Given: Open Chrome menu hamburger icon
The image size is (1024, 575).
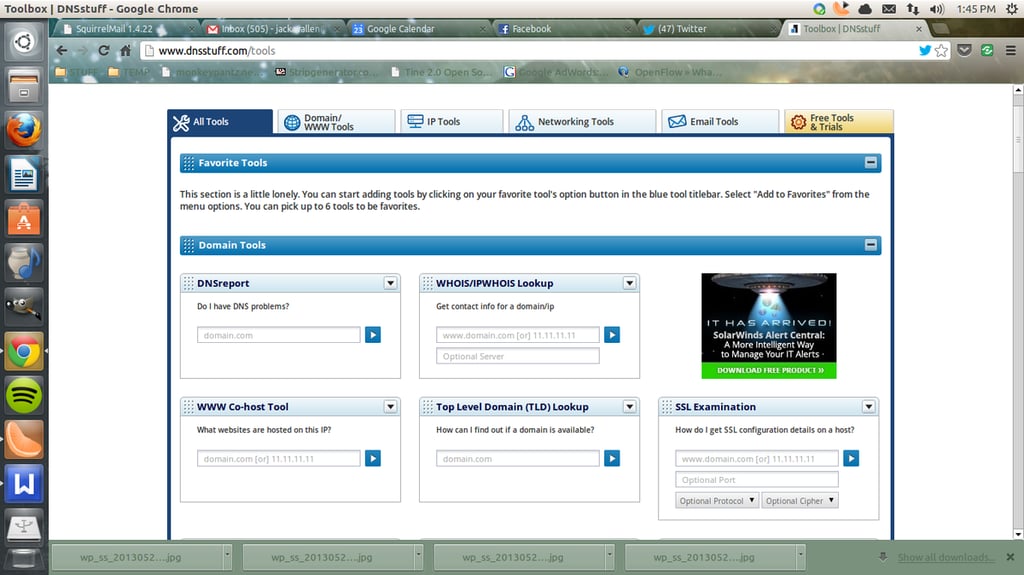Looking at the screenshot, I should pos(1010,50).
